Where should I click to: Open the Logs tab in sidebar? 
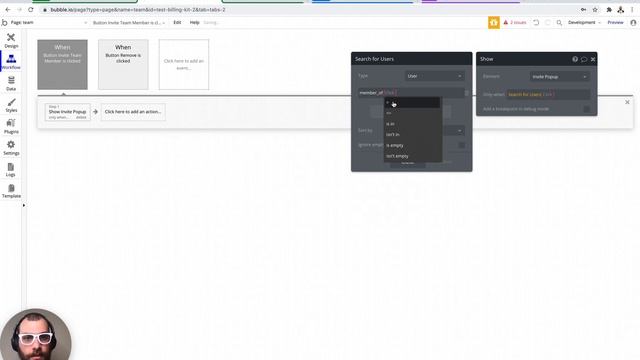tap(11, 169)
